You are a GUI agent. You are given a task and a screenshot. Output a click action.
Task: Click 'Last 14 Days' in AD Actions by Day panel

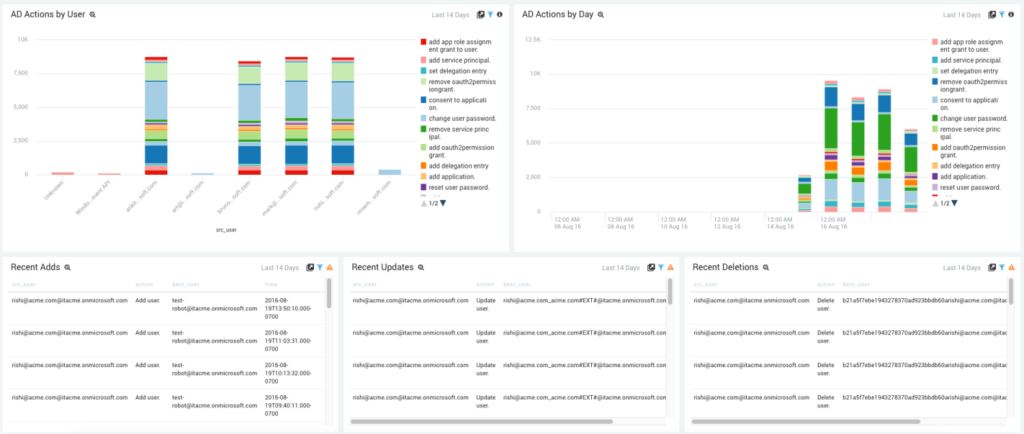962,14
